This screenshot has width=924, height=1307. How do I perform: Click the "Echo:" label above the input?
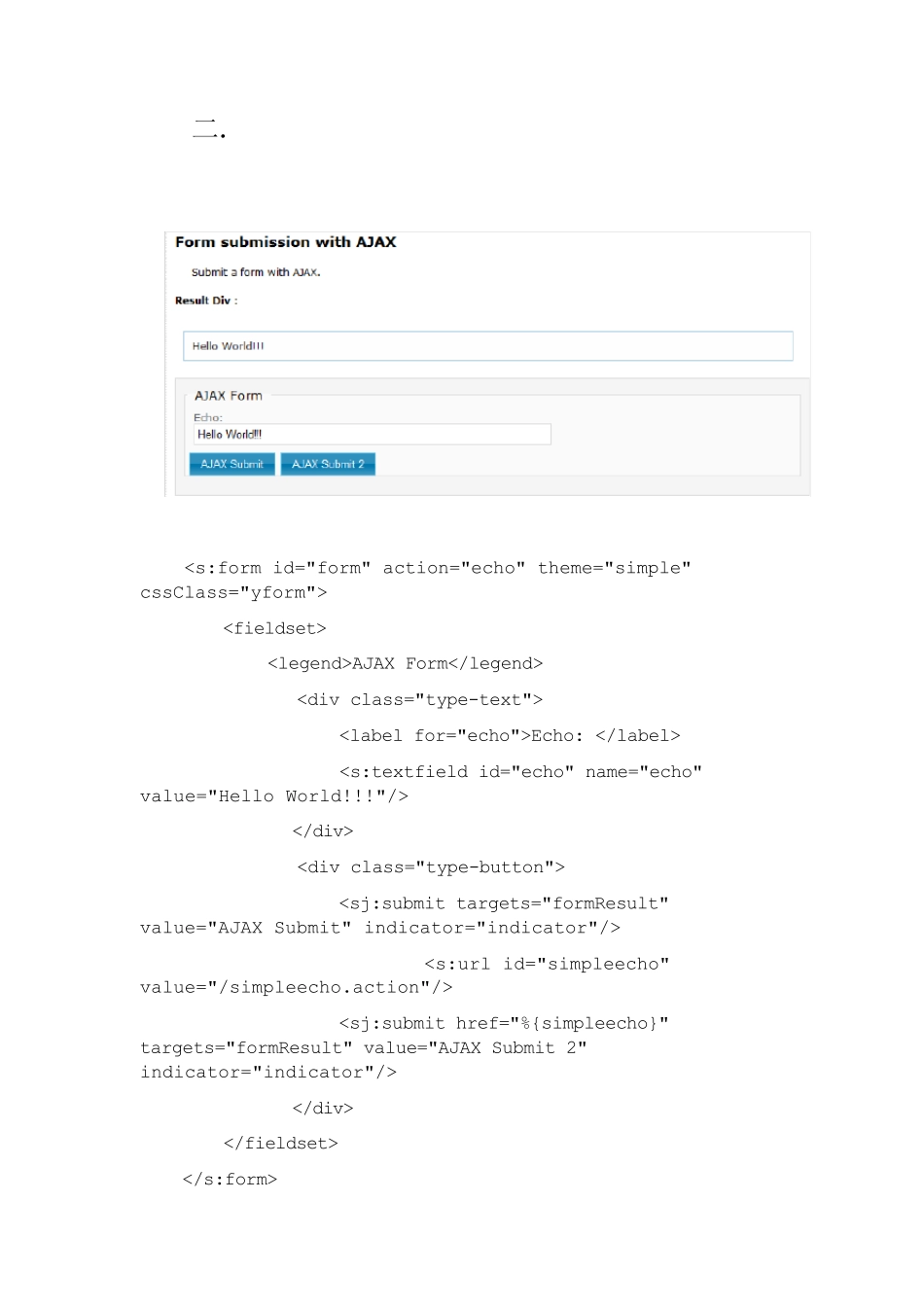click(208, 418)
